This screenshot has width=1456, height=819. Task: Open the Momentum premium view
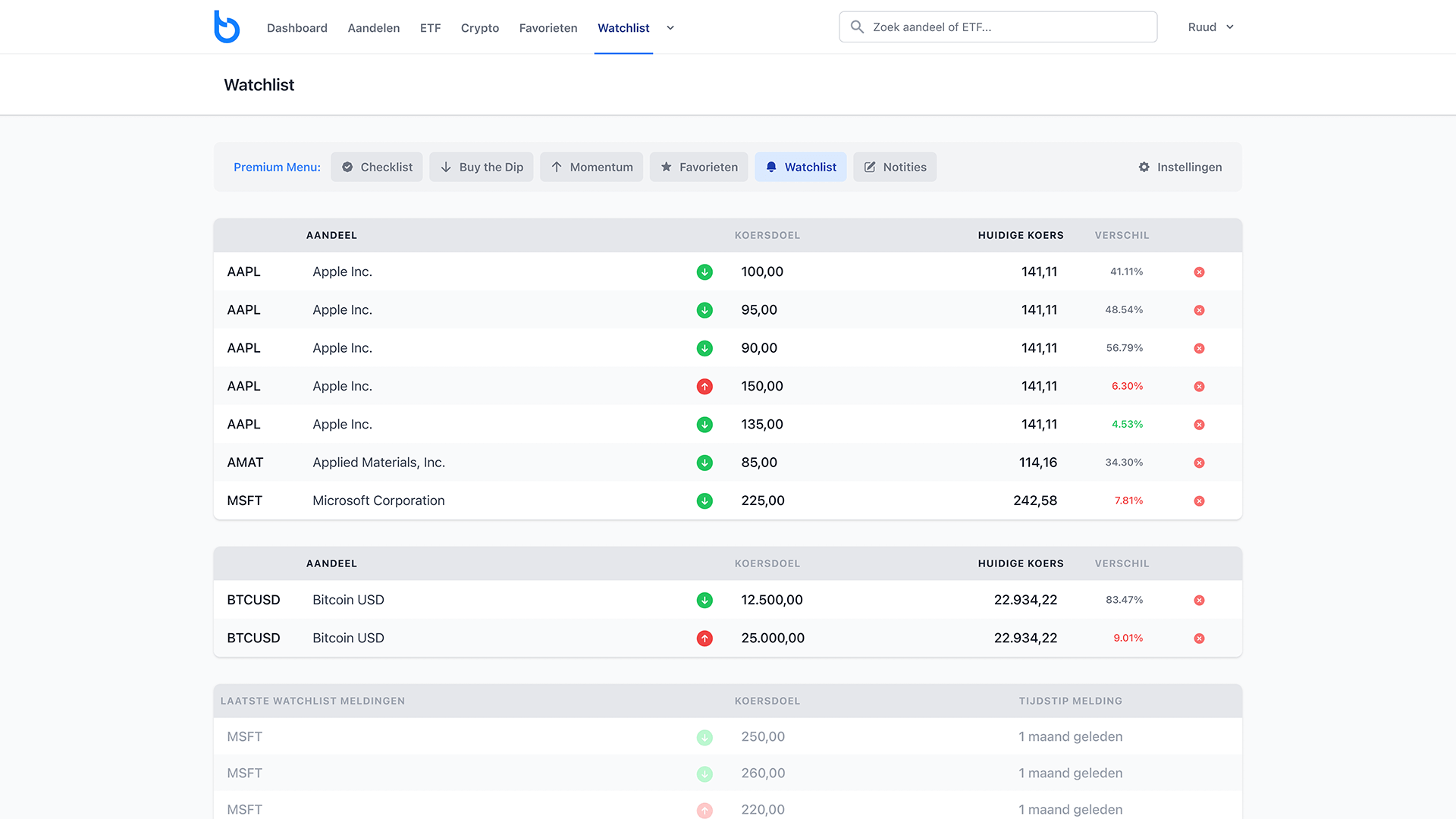[x=591, y=167]
